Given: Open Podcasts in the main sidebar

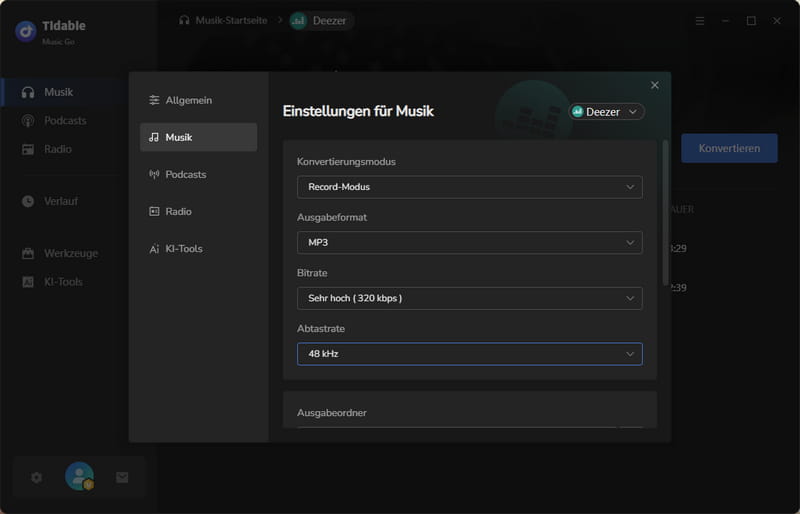Looking at the screenshot, I should click(x=64, y=121).
